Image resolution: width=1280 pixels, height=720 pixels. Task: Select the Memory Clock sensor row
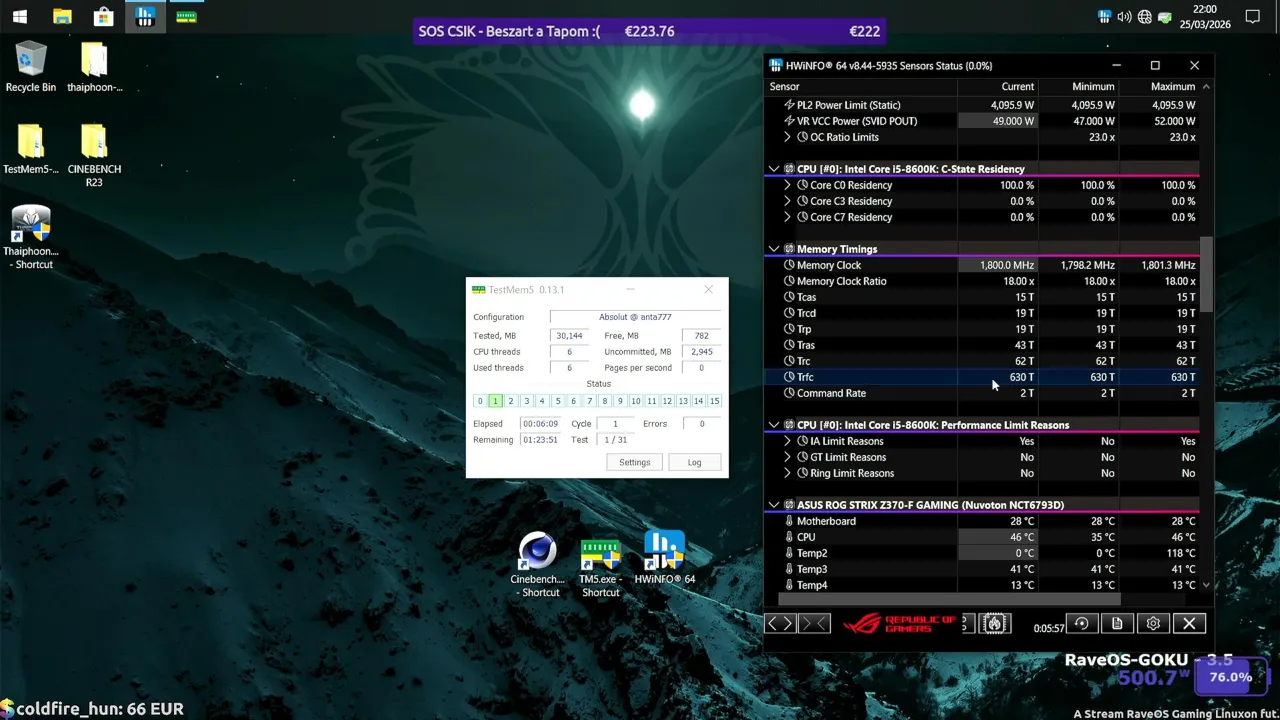click(982, 265)
